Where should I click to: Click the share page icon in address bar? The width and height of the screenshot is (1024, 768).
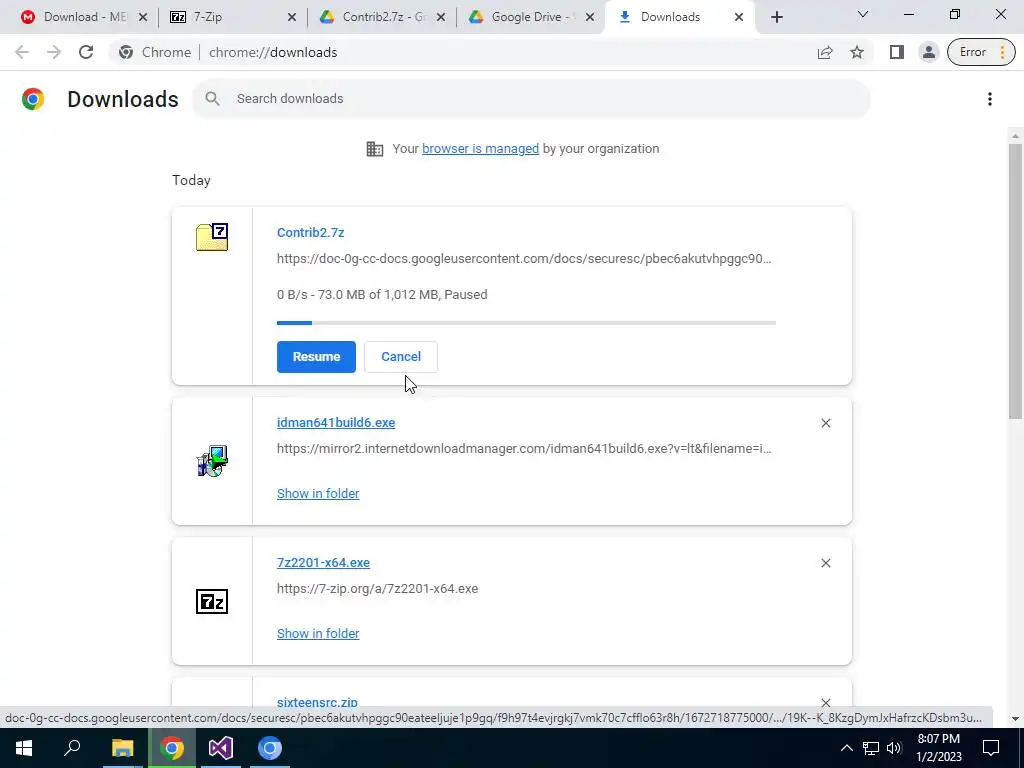(825, 52)
